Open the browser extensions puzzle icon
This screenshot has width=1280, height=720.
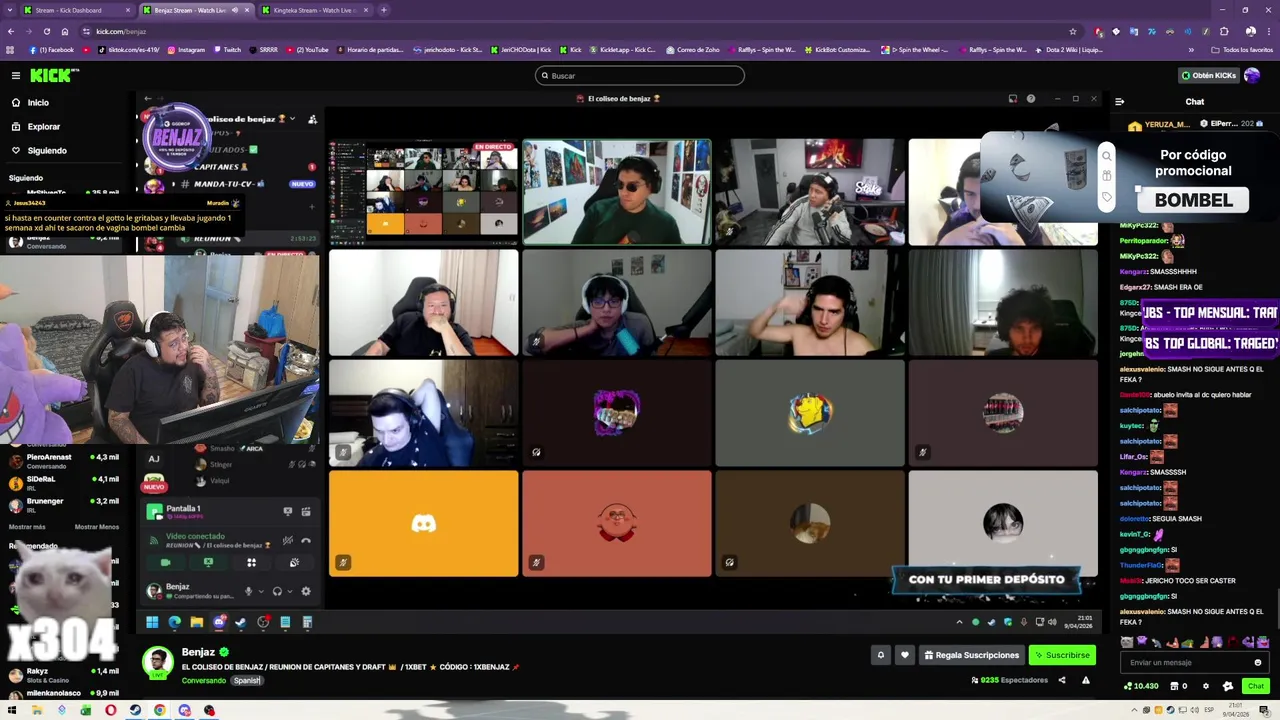tap(1224, 31)
